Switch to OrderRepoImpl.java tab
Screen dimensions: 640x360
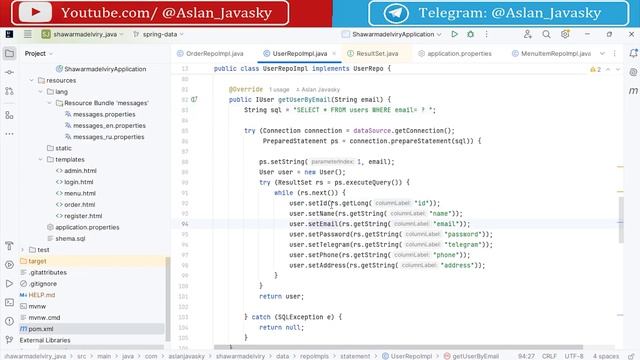tap(210, 53)
